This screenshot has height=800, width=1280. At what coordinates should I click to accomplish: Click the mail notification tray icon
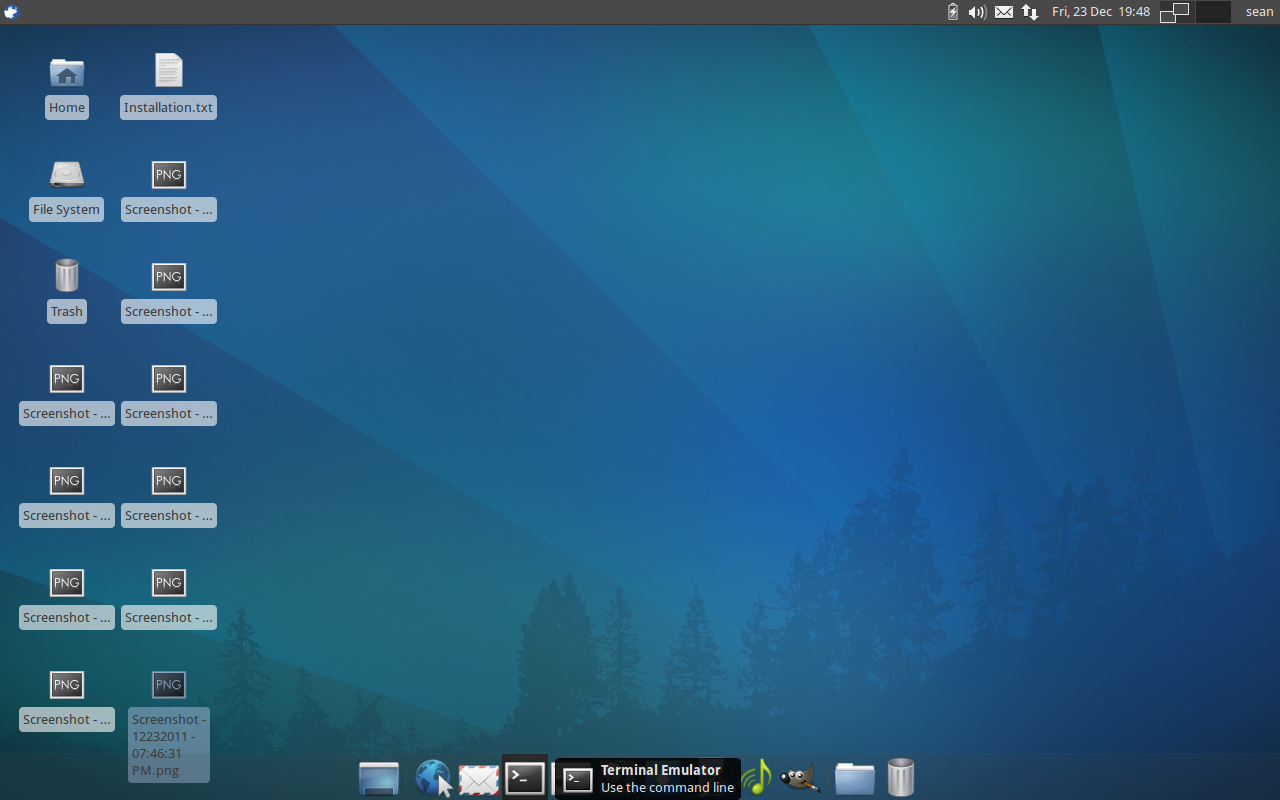point(1003,11)
